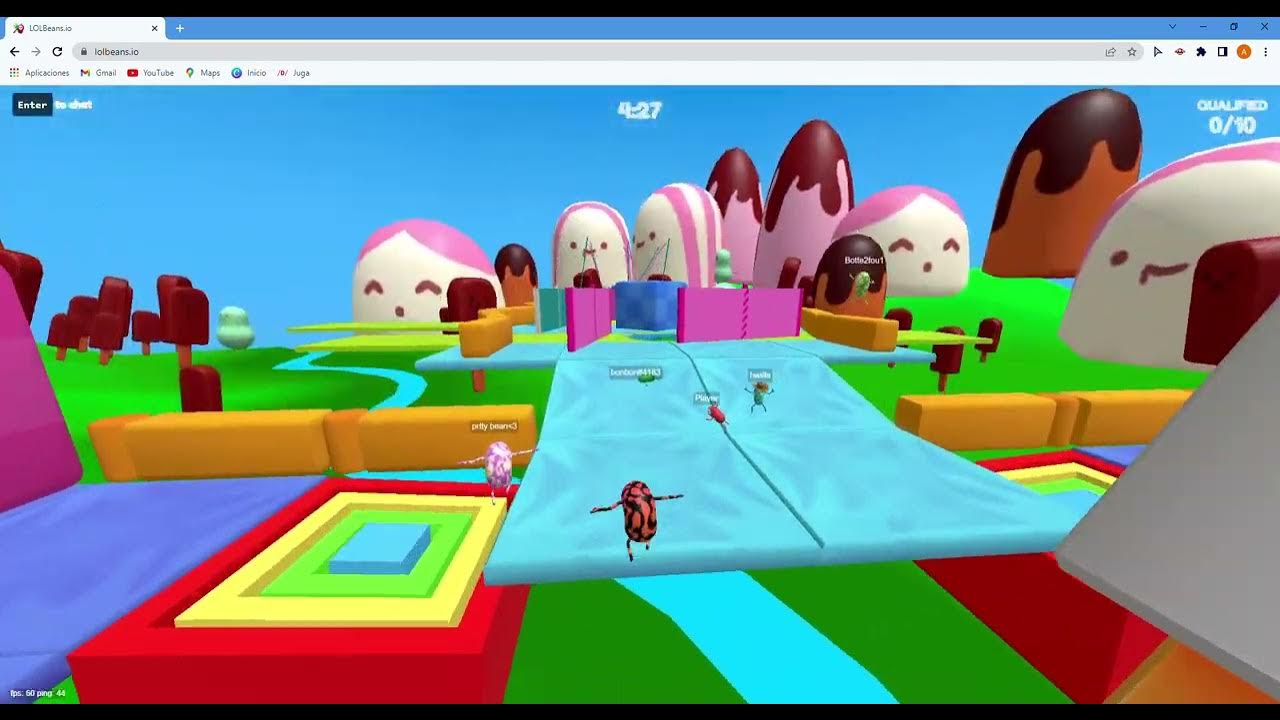
Task: Click the Qualified 0/10 counter
Action: coord(1232,118)
